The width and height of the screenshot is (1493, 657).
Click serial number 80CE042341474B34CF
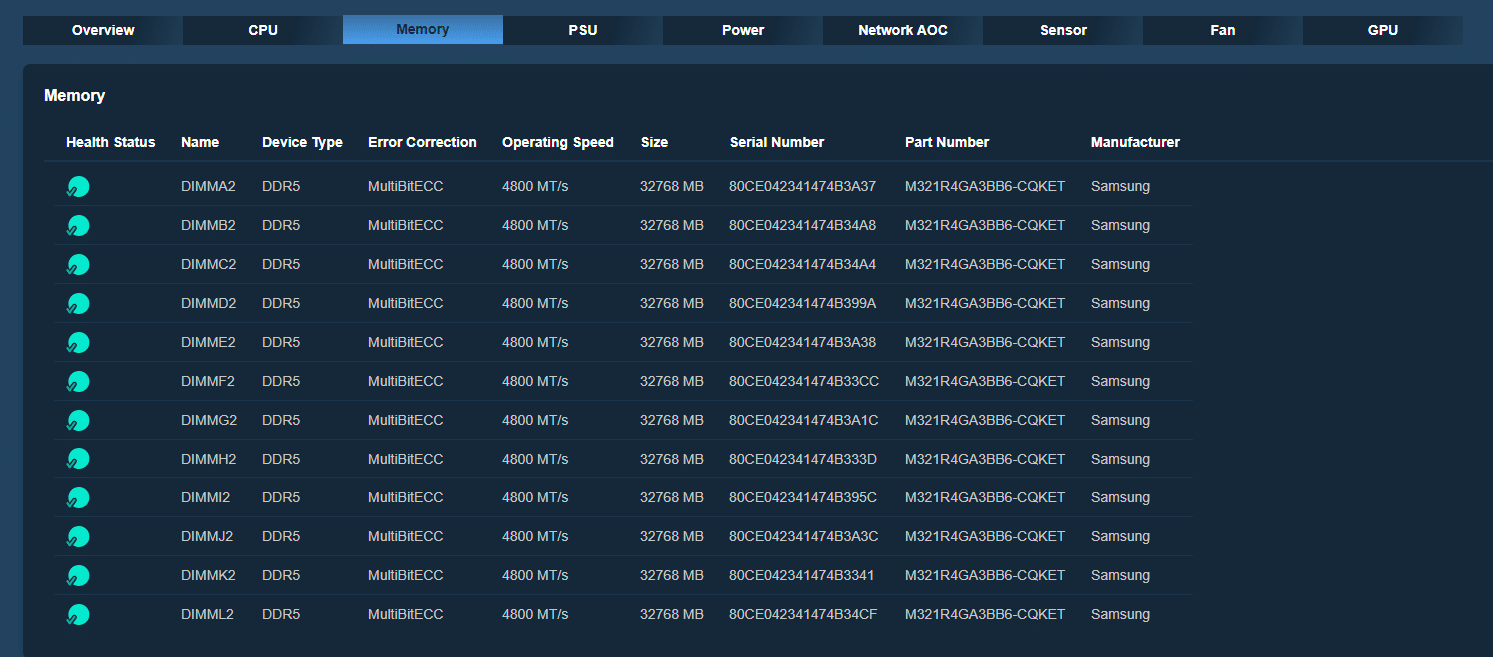point(803,614)
